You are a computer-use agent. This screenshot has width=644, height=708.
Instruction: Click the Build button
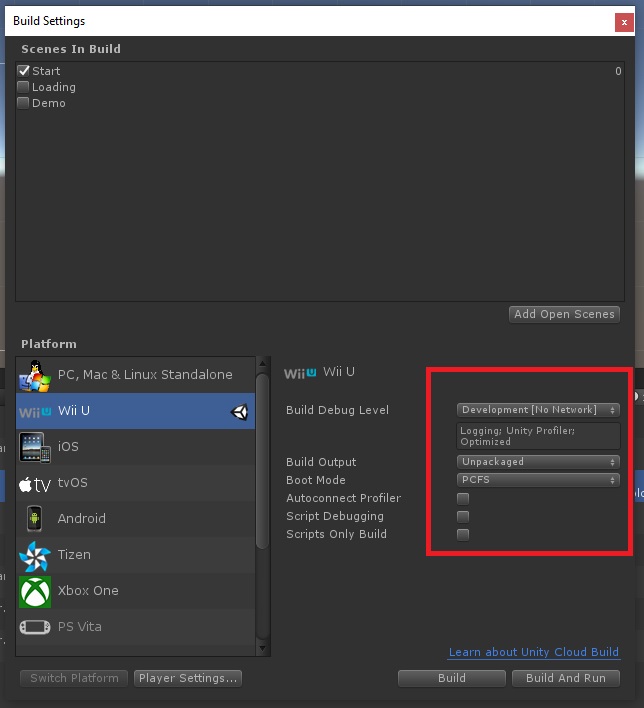[452, 678]
